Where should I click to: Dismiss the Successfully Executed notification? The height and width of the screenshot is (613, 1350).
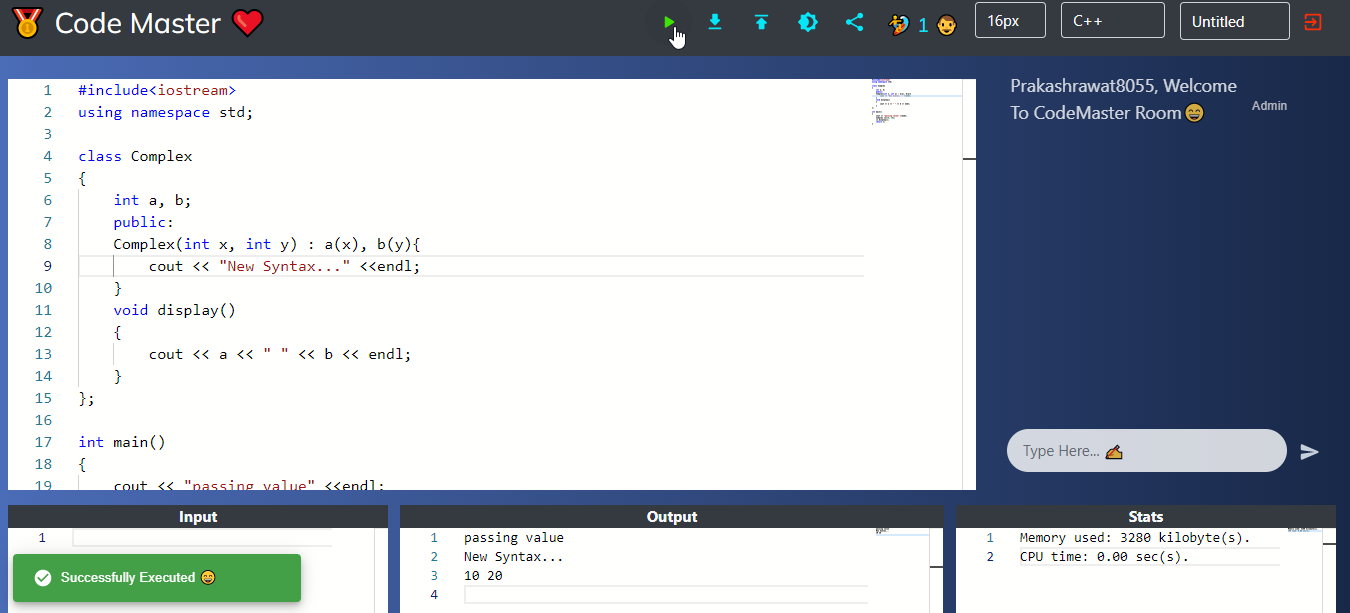click(x=157, y=578)
